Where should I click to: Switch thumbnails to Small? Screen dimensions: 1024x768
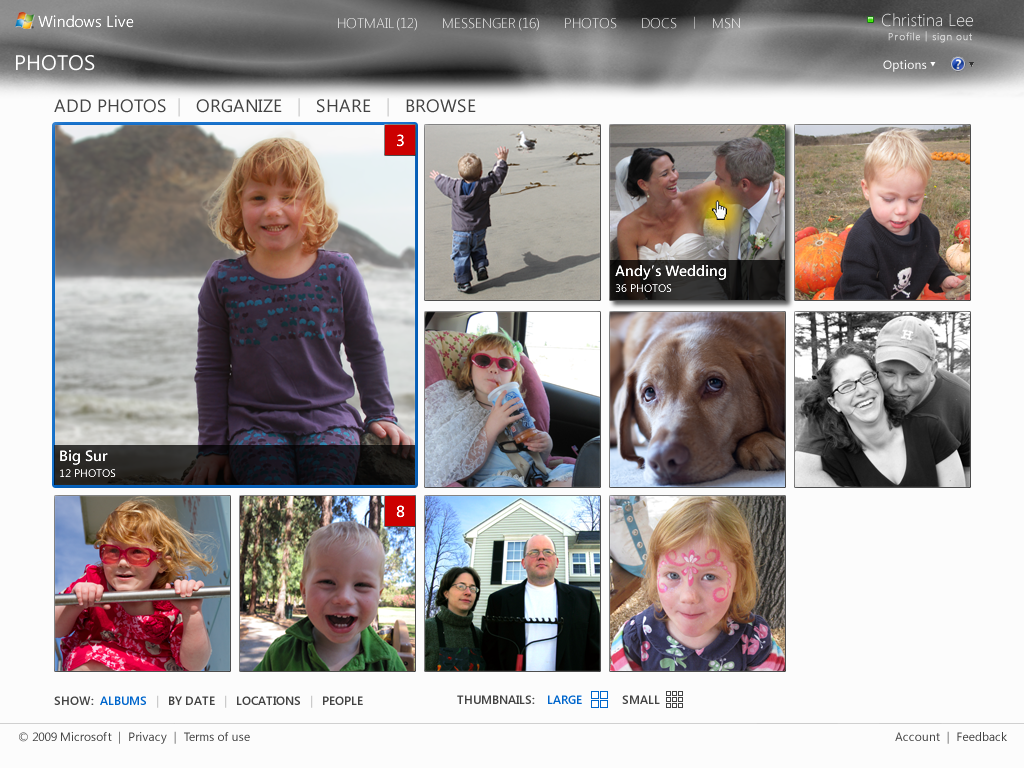pos(640,700)
